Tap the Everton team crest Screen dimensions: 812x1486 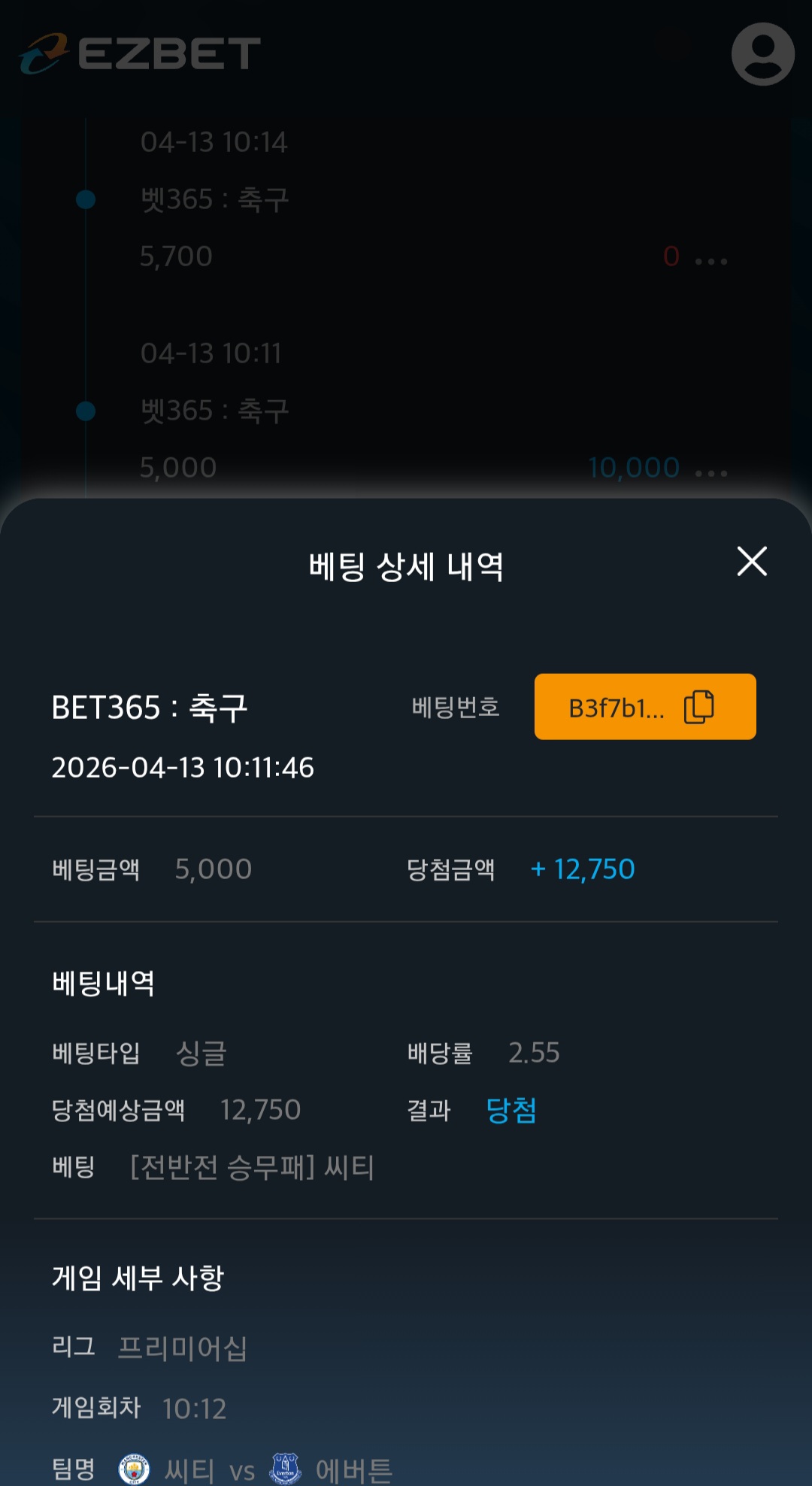pyautogui.click(x=286, y=1469)
